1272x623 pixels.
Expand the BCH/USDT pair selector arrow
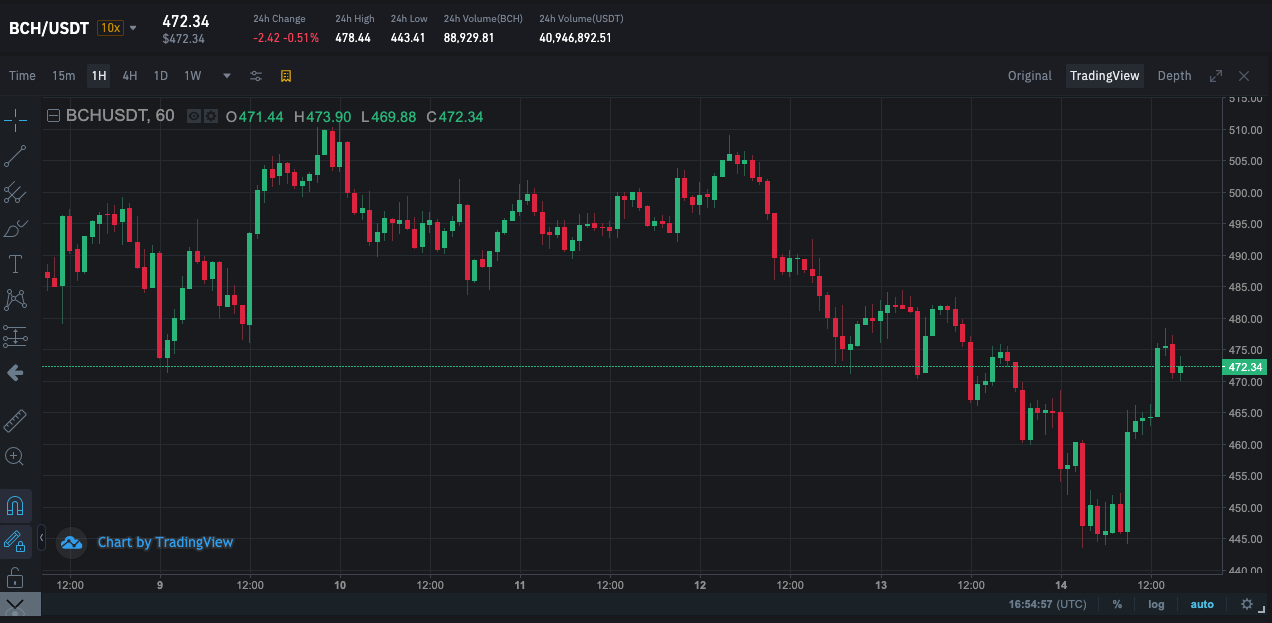coord(133,28)
